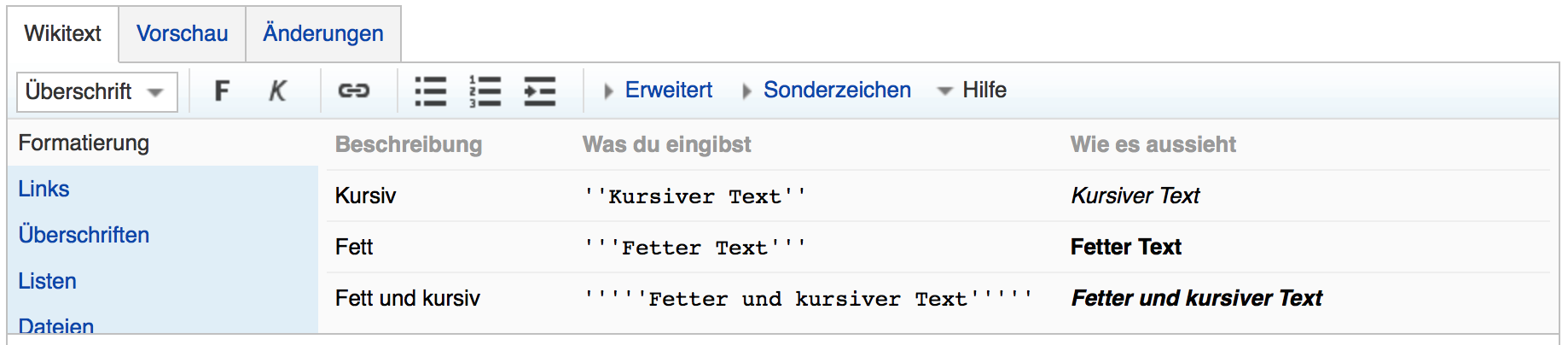Click the '''Fetter Text''' wikitext example
Viewport: 1568px width, 345px height.
click(694, 248)
